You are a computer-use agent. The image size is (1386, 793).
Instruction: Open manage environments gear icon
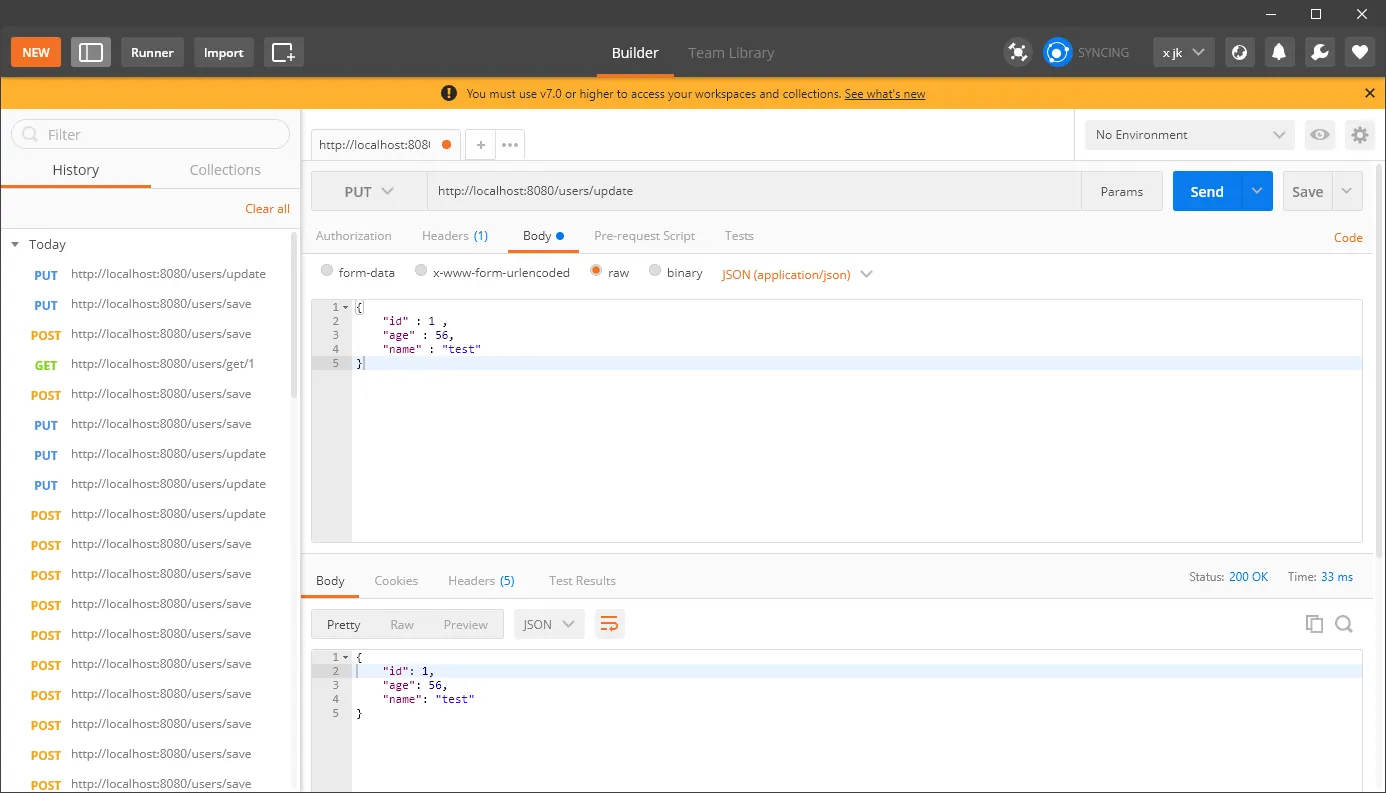(x=1359, y=135)
